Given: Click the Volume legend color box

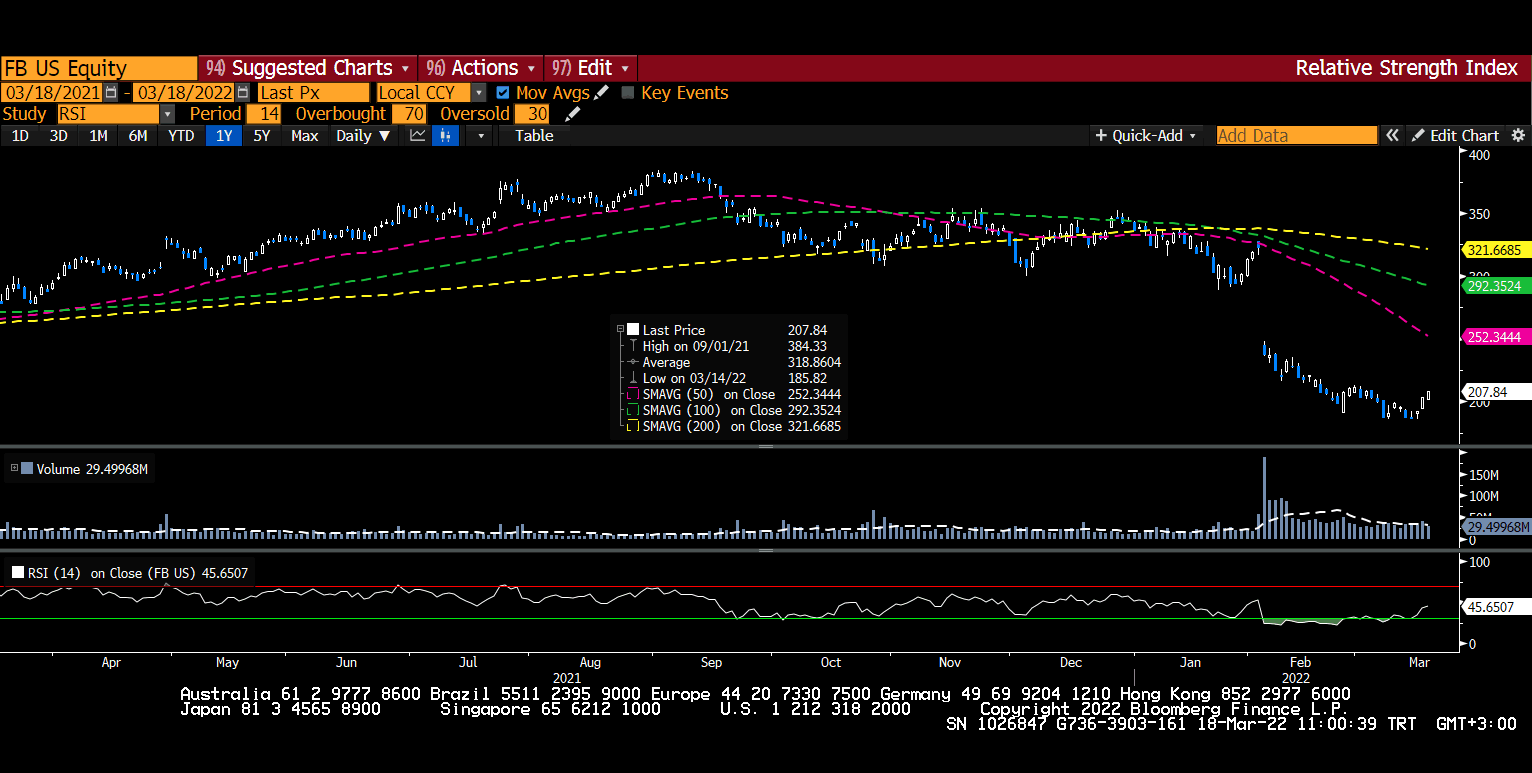Looking at the screenshot, I should (27, 468).
